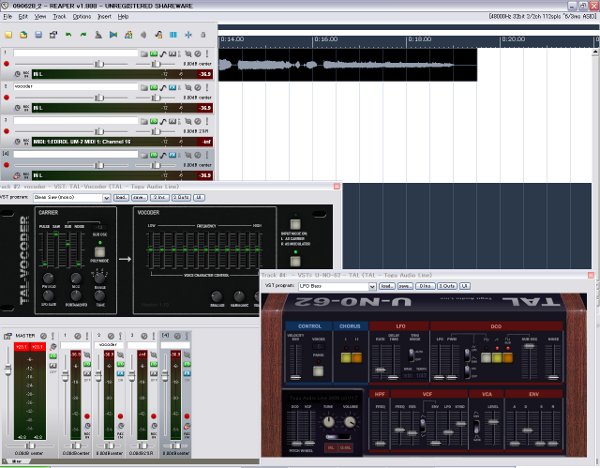Open the U-NO-62 VST program dropdown 'LFO Bass'
Viewport: 600px width, 468px height.
337,286
